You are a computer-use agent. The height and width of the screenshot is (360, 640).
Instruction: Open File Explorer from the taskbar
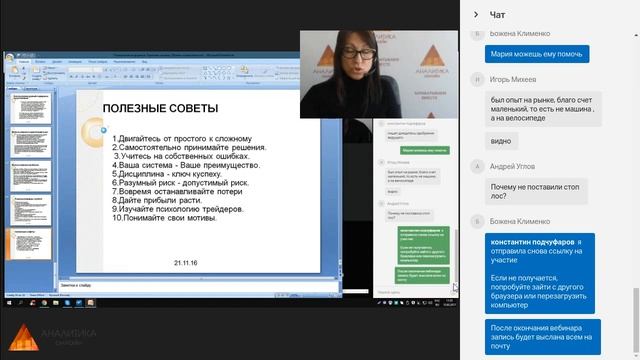56,303
